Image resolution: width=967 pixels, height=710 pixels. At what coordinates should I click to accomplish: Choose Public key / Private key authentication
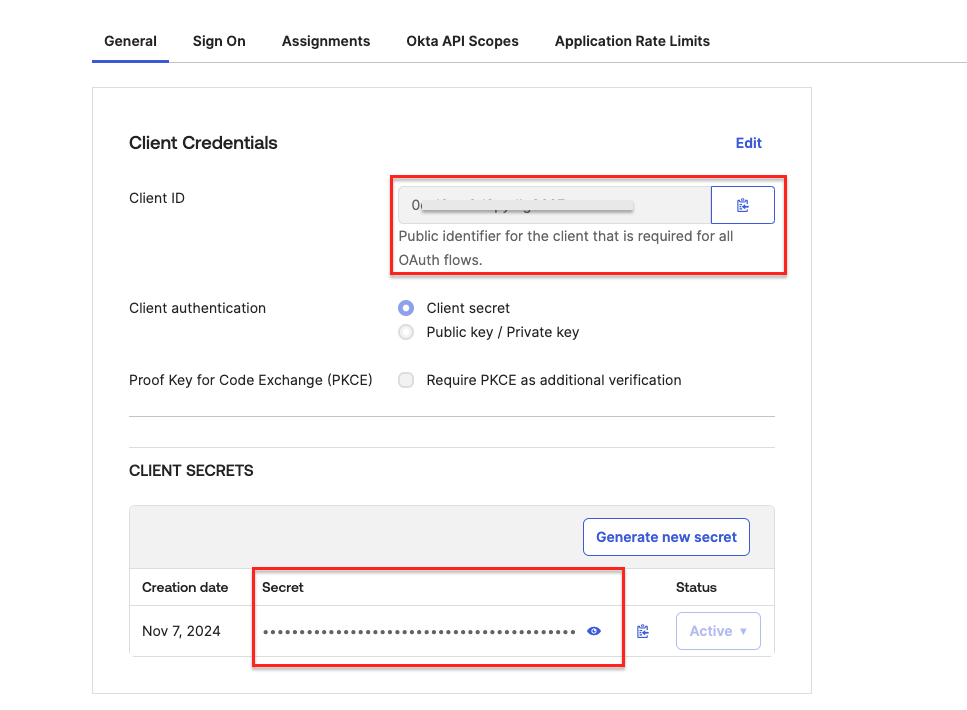[406, 332]
